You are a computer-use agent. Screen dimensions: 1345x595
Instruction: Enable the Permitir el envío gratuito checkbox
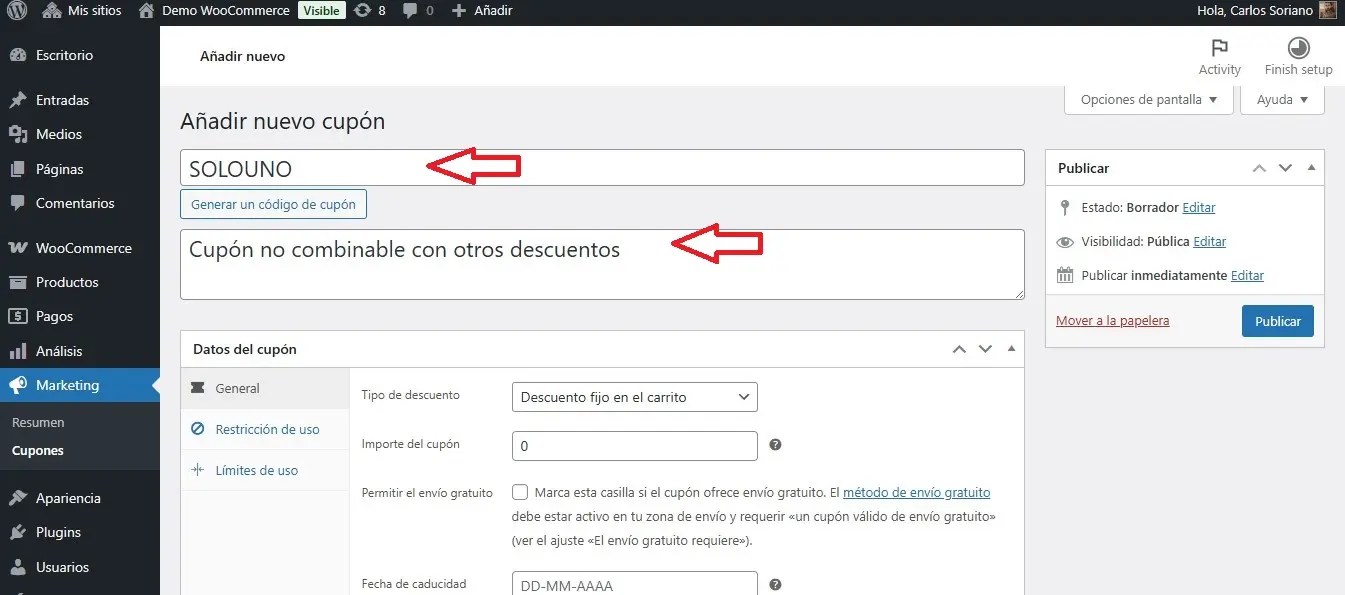(520, 492)
